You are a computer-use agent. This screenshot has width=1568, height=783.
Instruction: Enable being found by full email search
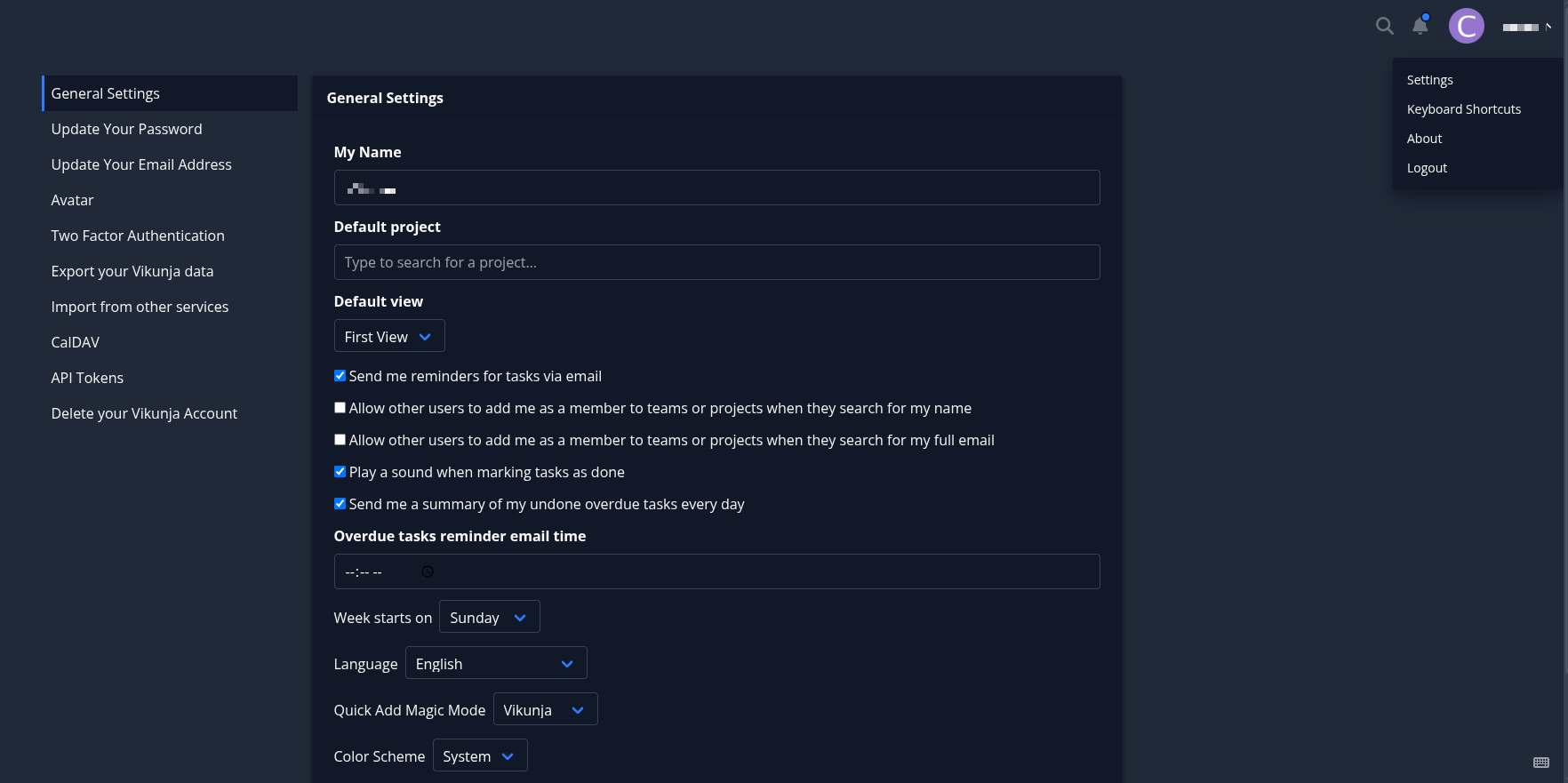point(340,440)
